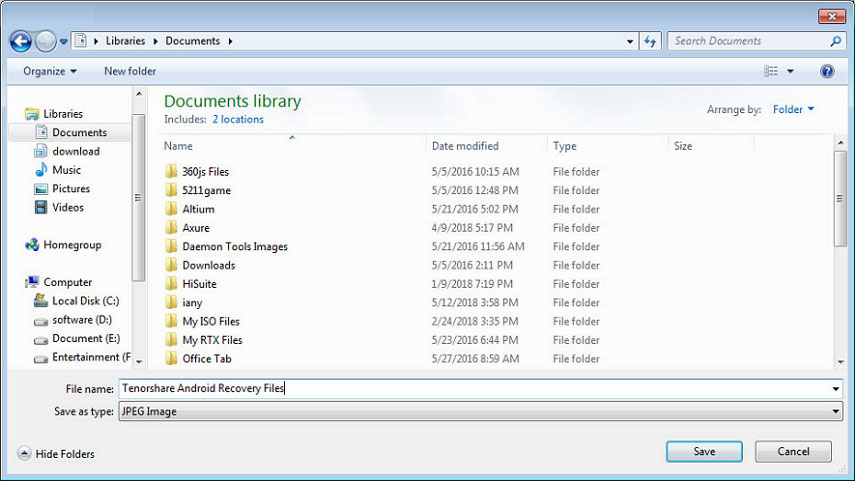Select the download library in navigation pane
Image resolution: width=855 pixels, height=481 pixels.
point(67,152)
